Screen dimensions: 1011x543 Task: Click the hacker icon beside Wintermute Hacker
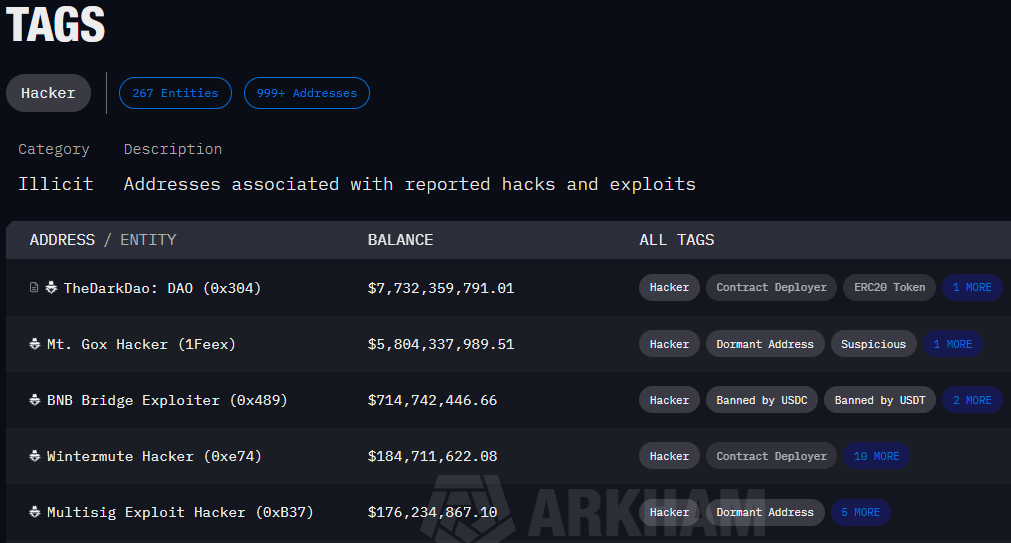(x=35, y=456)
